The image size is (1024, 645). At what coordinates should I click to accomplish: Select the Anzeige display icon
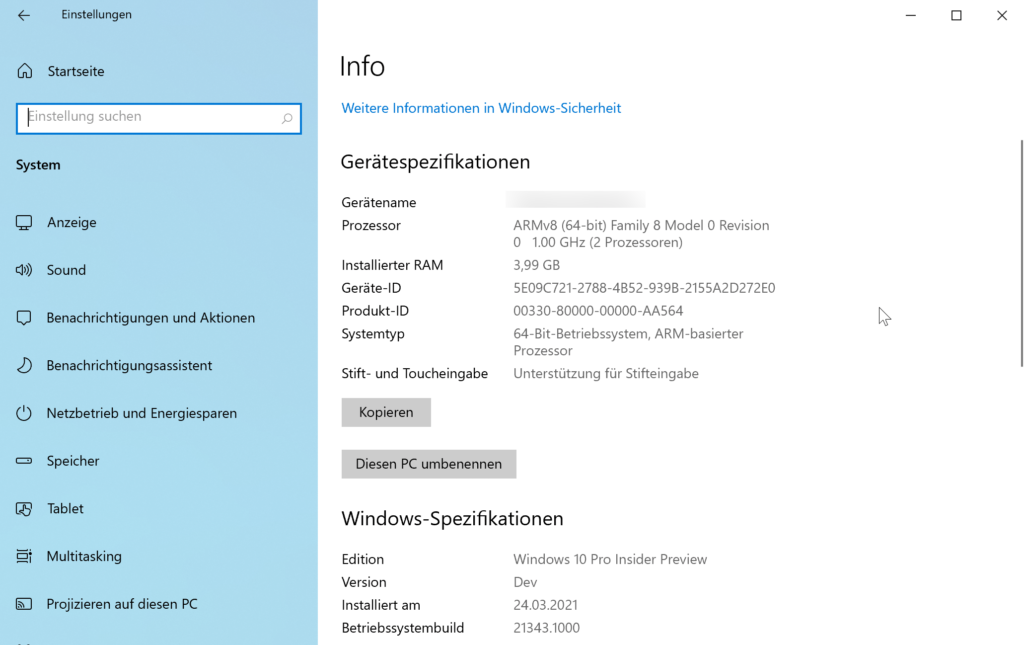23,222
